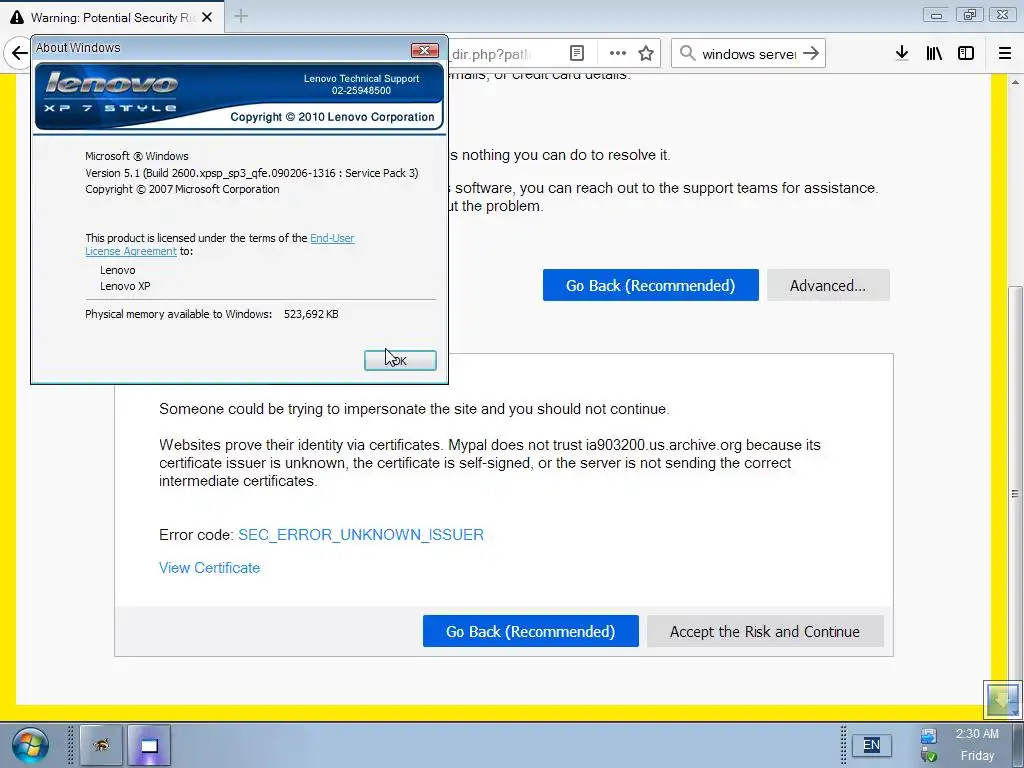Click upper Go Back (Recommended) button

pos(650,285)
